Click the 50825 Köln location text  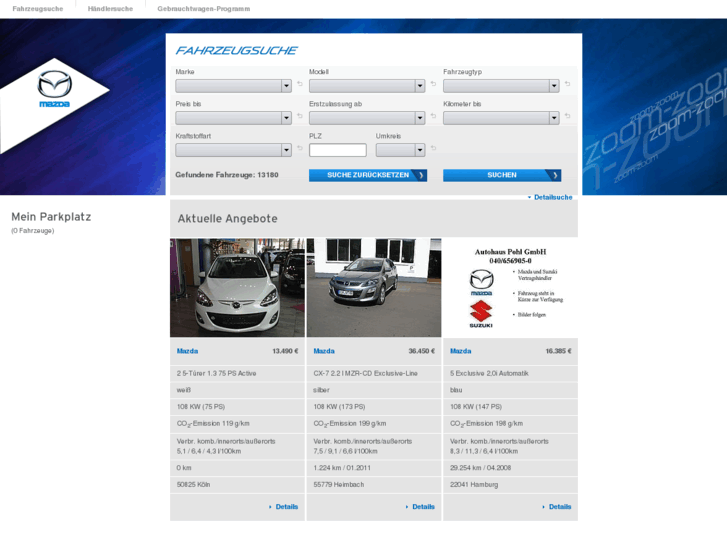coord(193,485)
